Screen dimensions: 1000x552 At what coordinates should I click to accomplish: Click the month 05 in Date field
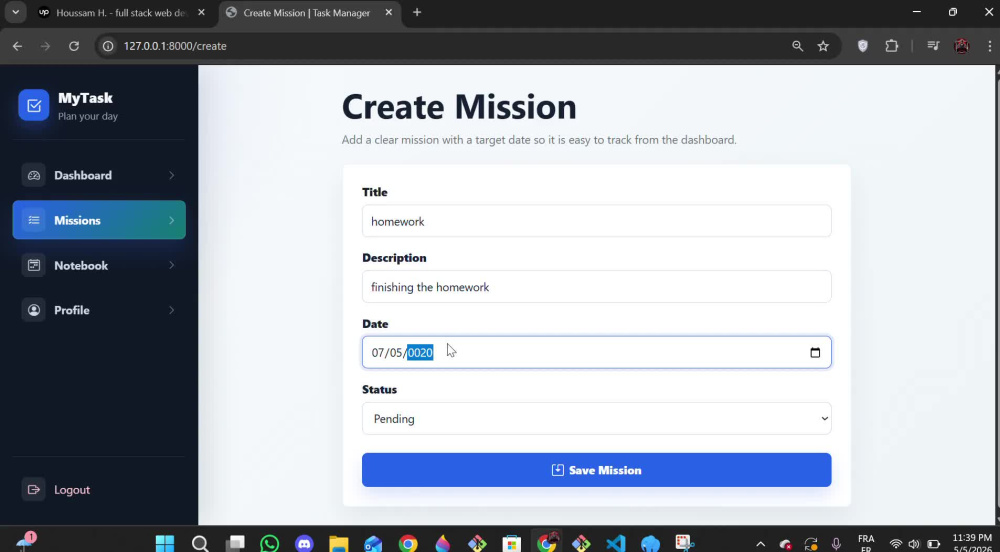(x=396, y=352)
